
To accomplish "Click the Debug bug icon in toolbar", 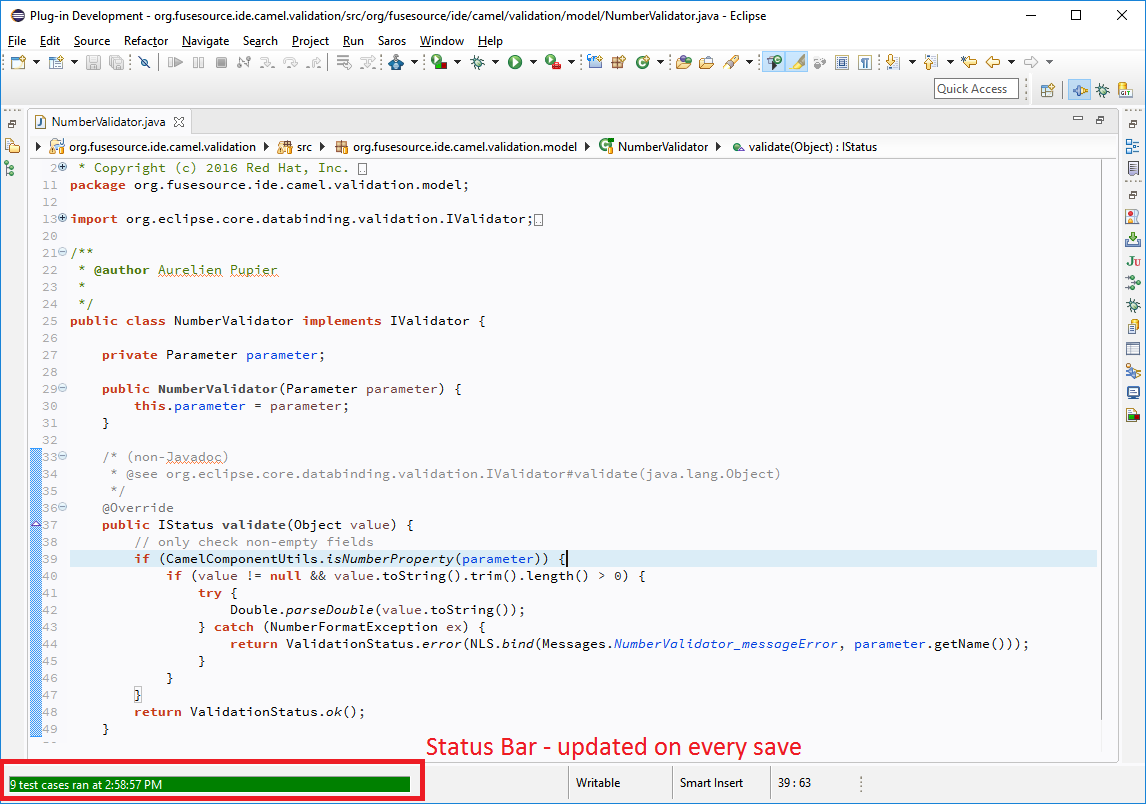I will pos(478,62).
